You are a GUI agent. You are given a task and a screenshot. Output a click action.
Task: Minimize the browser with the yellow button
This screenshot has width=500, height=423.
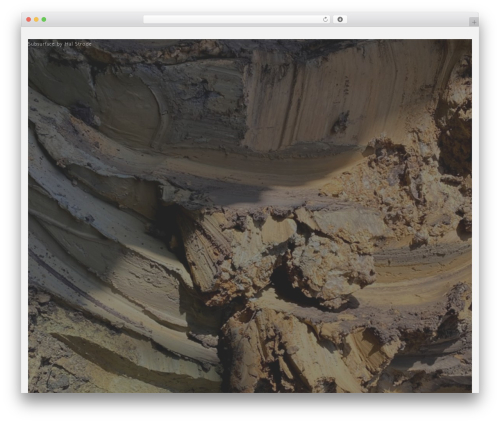(36, 19)
